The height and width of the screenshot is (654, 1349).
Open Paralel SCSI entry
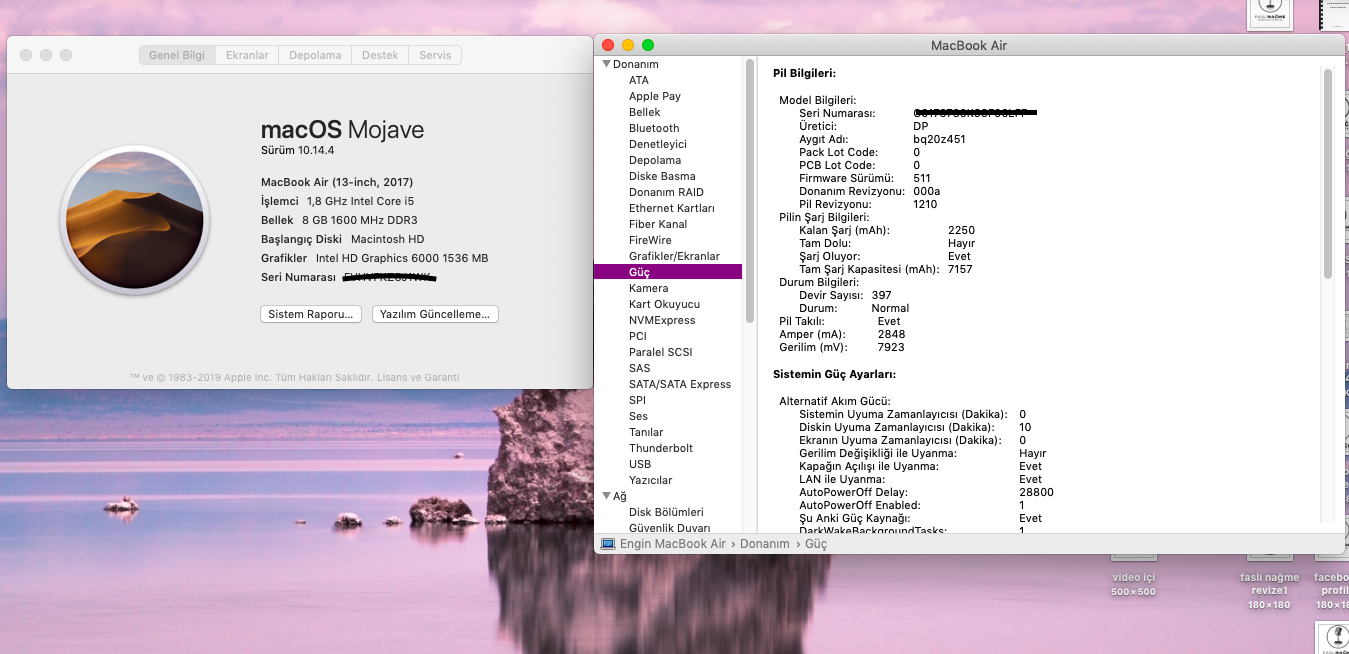tap(661, 352)
